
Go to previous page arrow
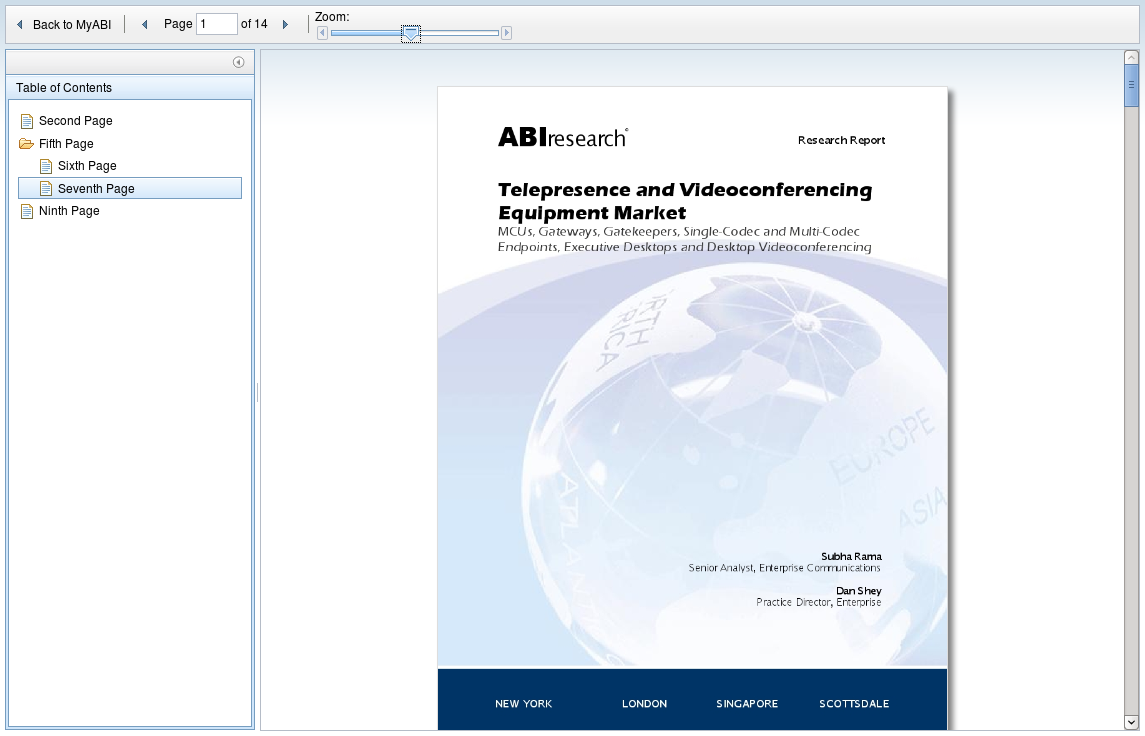tap(145, 25)
